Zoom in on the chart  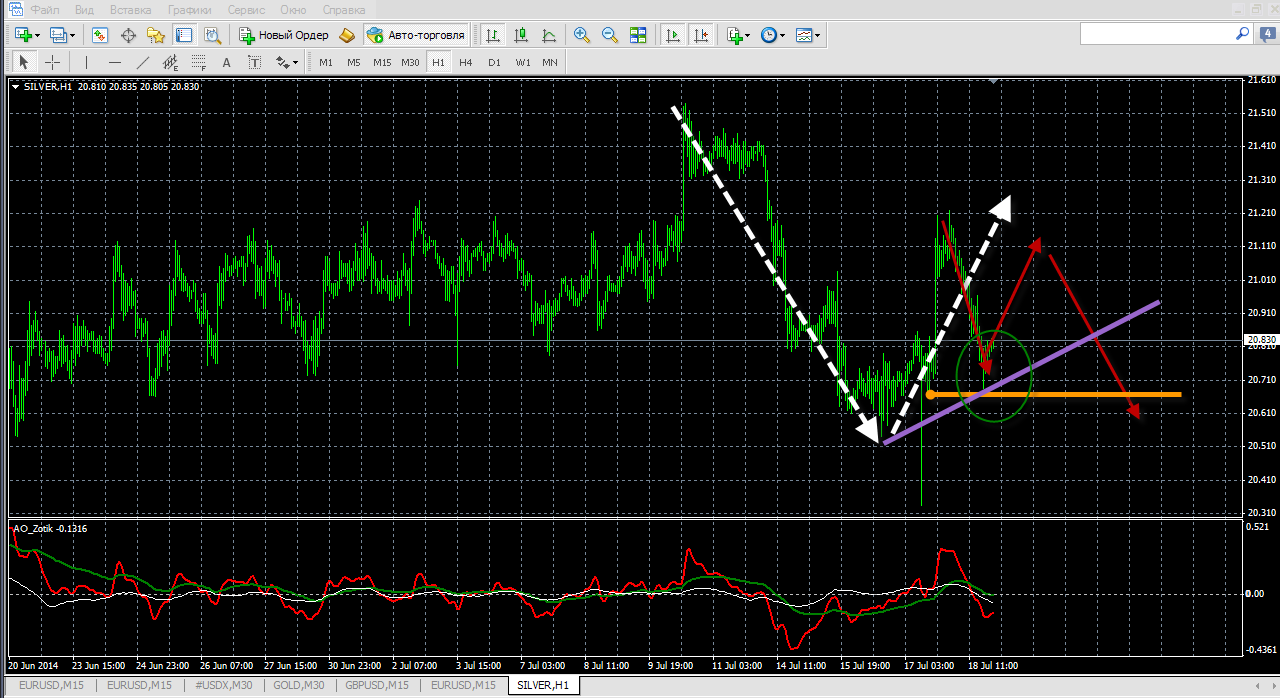point(582,35)
